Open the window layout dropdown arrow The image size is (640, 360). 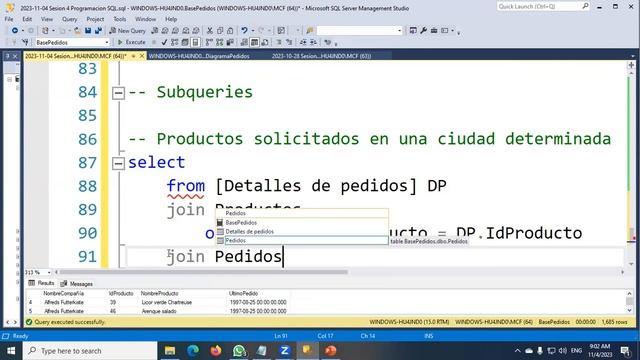pos(452,31)
